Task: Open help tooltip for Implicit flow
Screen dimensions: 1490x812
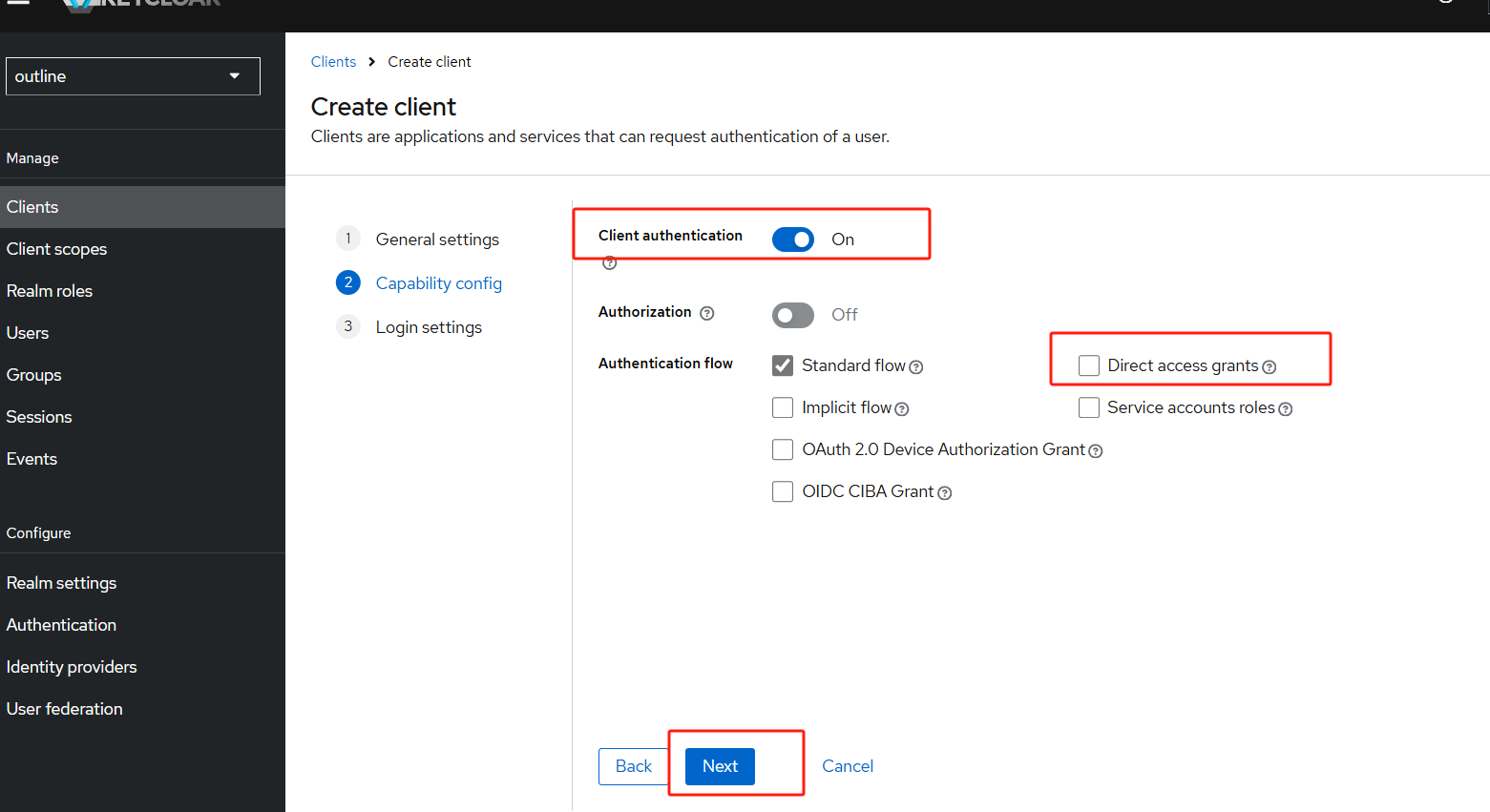Action: [902, 409]
